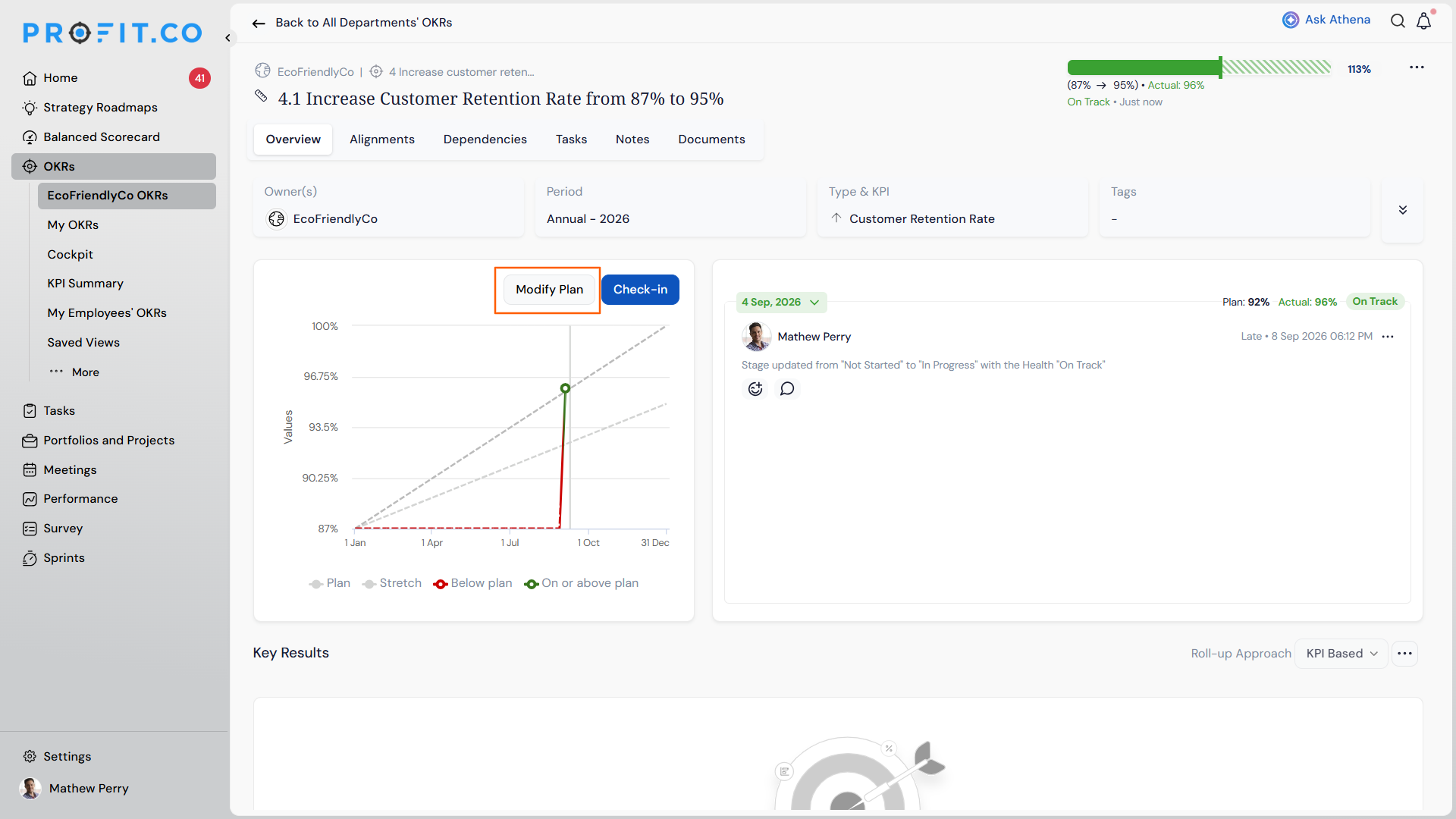
Task: Open Ask Athena assistant
Action: pos(1326,20)
